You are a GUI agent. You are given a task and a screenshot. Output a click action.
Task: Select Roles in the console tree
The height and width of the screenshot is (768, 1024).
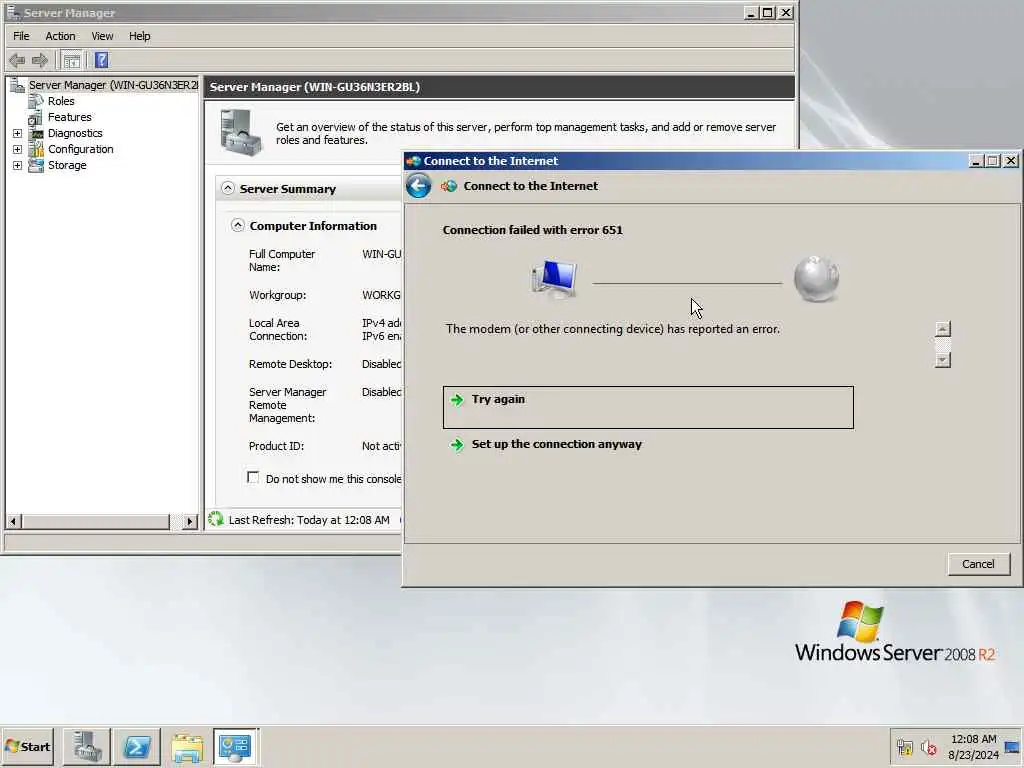61,101
